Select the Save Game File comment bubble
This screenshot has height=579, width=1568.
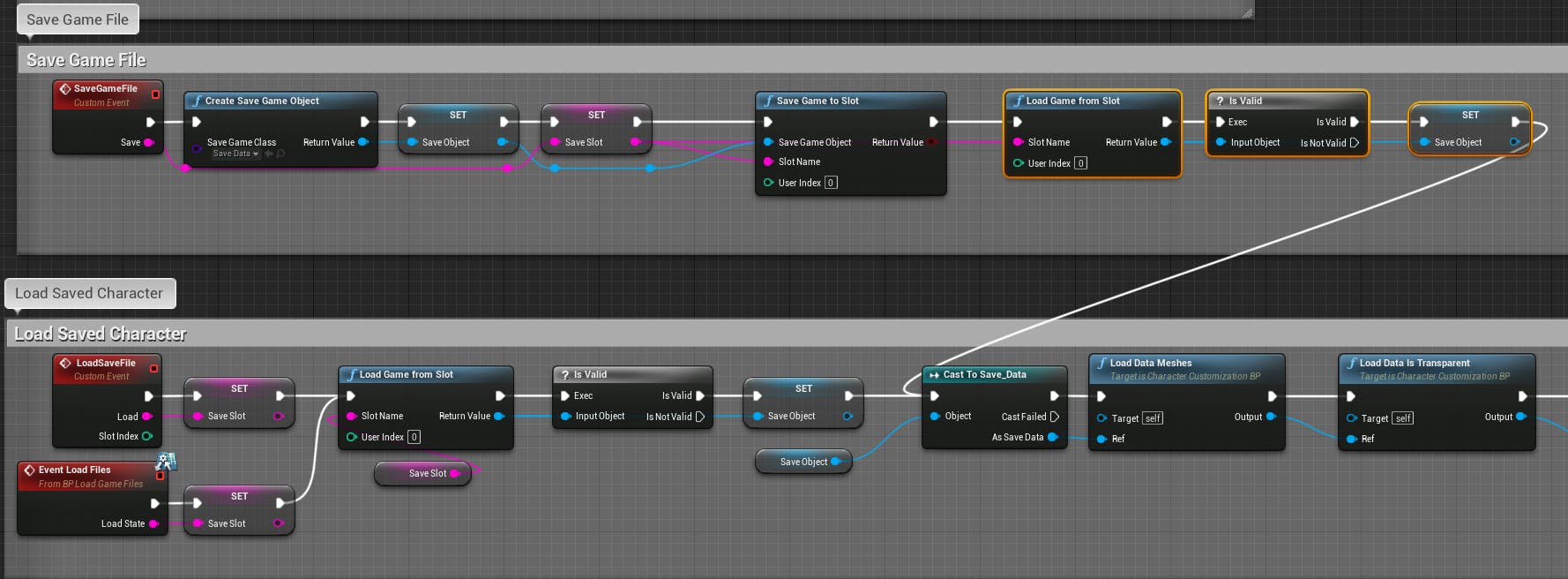78,19
